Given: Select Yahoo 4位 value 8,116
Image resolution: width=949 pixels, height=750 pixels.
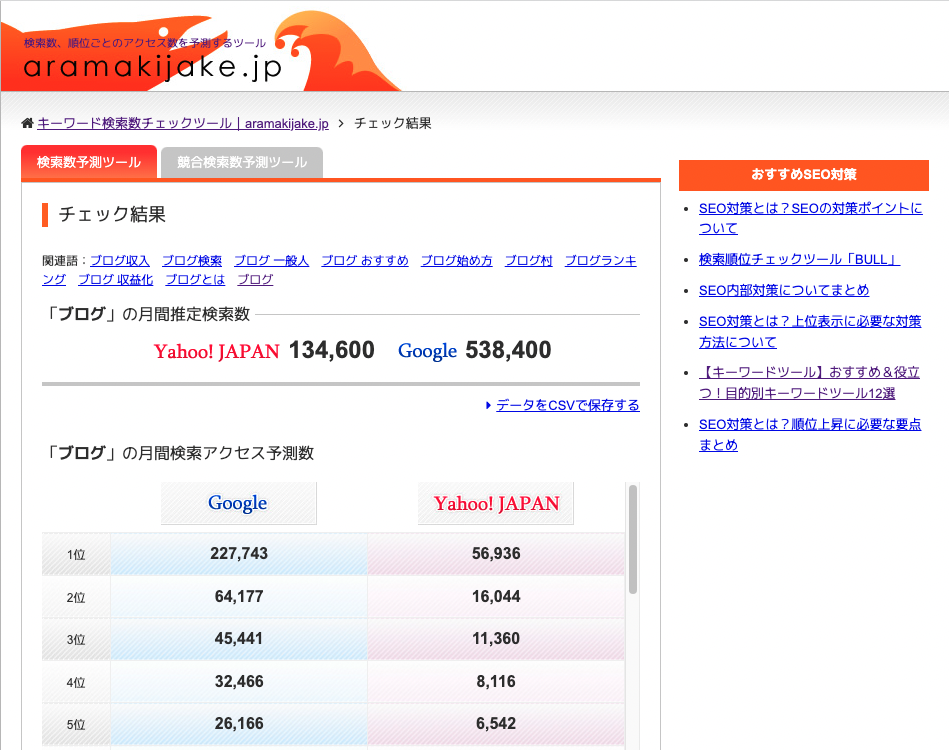Looking at the screenshot, I should click(x=496, y=681).
